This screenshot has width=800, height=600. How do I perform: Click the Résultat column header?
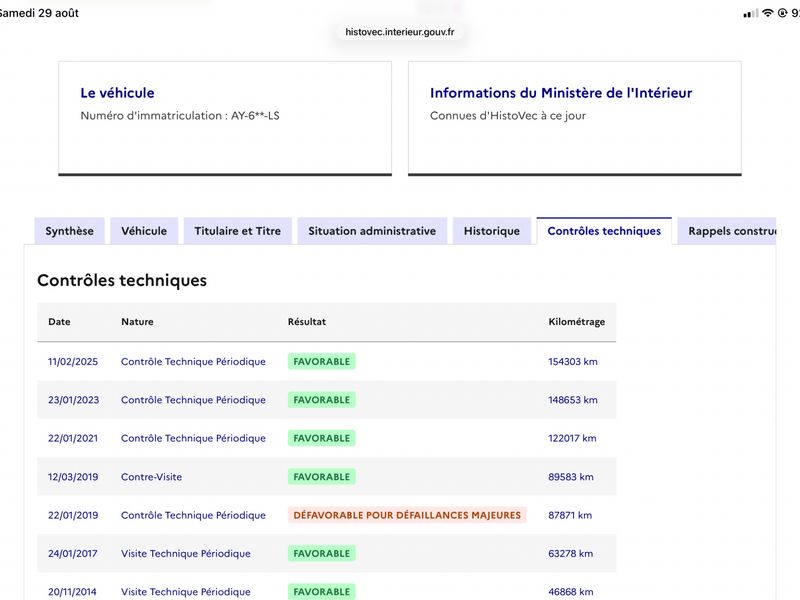click(x=307, y=322)
